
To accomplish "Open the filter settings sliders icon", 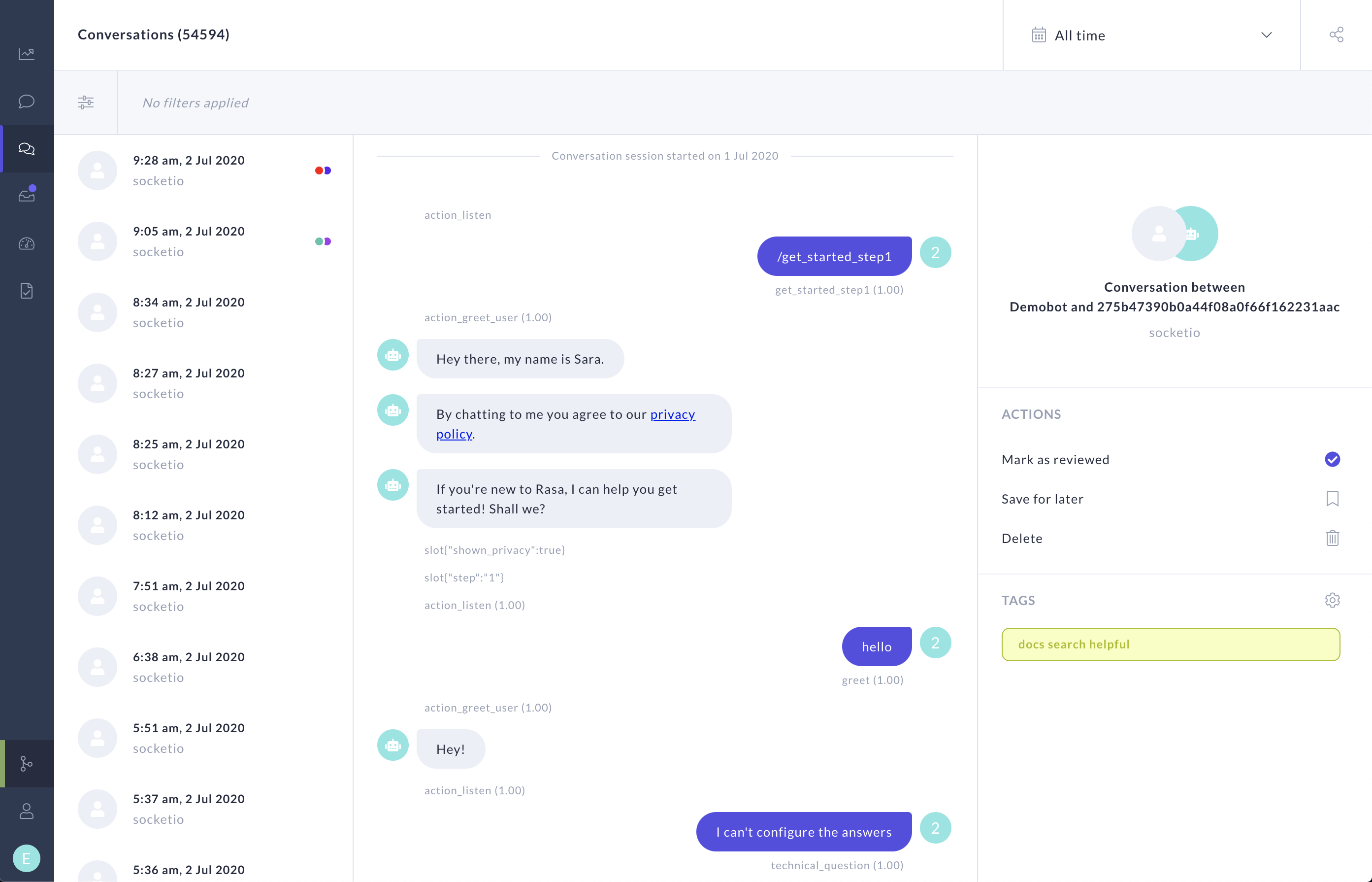I will [86, 102].
